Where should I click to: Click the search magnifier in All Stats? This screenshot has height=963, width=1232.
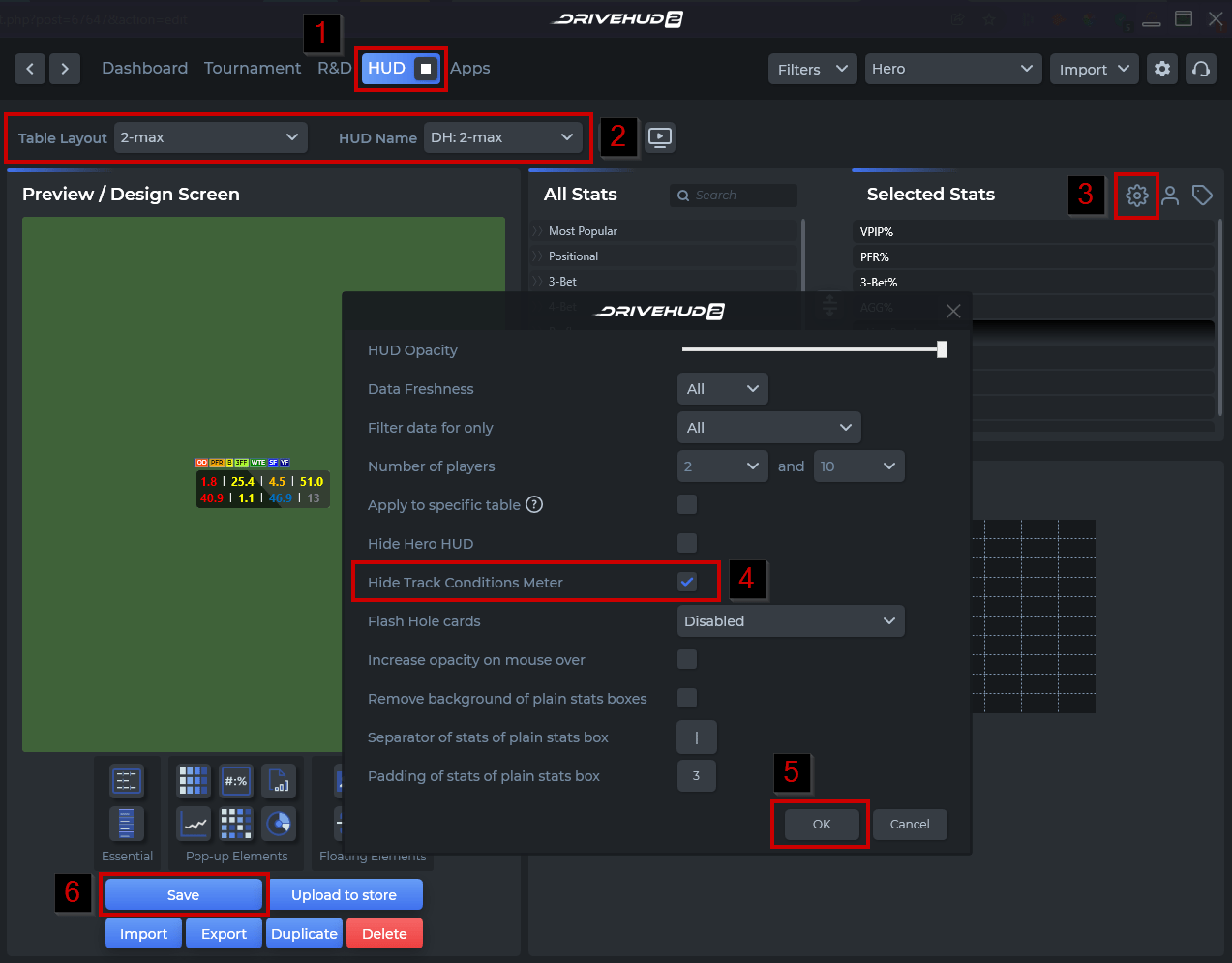click(x=683, y=196)
